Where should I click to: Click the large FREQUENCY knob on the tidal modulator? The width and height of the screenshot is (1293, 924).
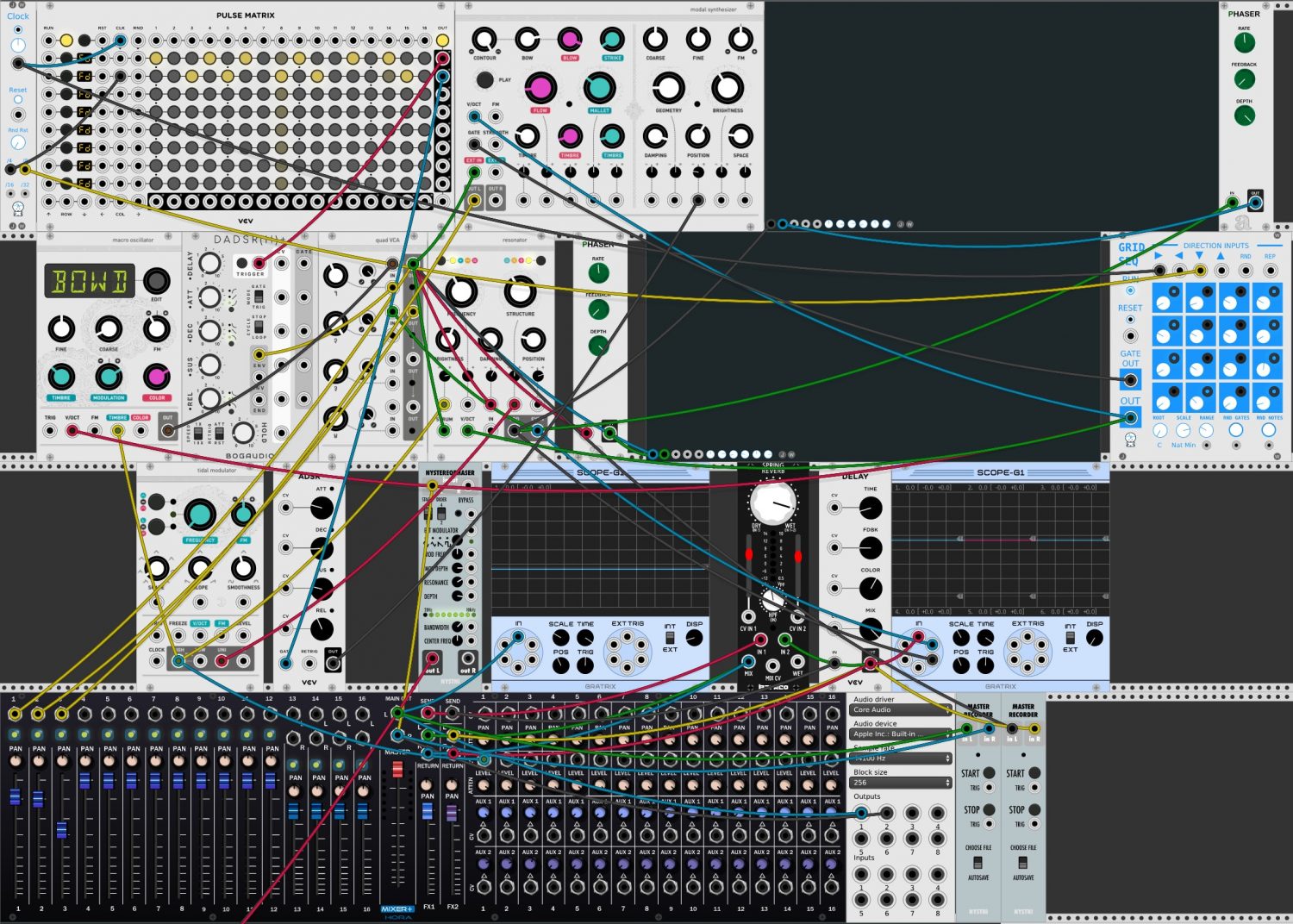point(200,515)
